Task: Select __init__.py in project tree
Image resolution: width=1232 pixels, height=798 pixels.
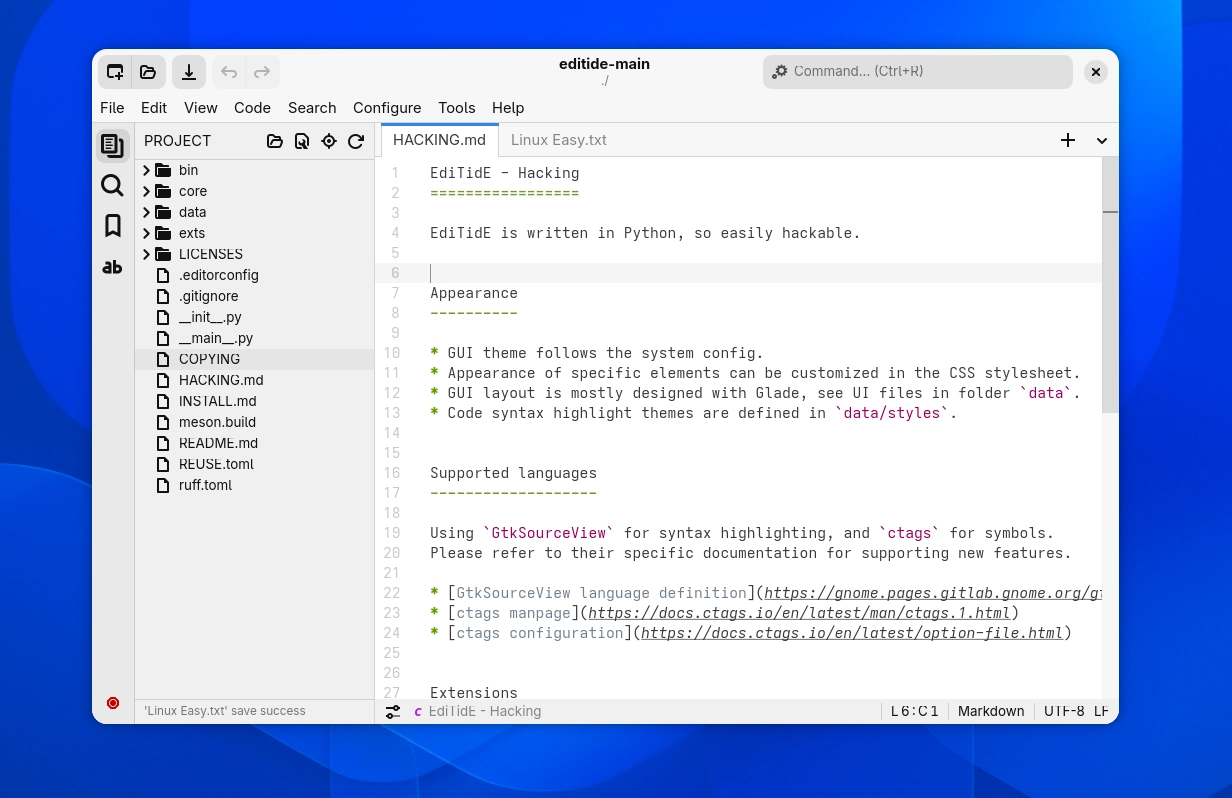Action: (210, 317)
